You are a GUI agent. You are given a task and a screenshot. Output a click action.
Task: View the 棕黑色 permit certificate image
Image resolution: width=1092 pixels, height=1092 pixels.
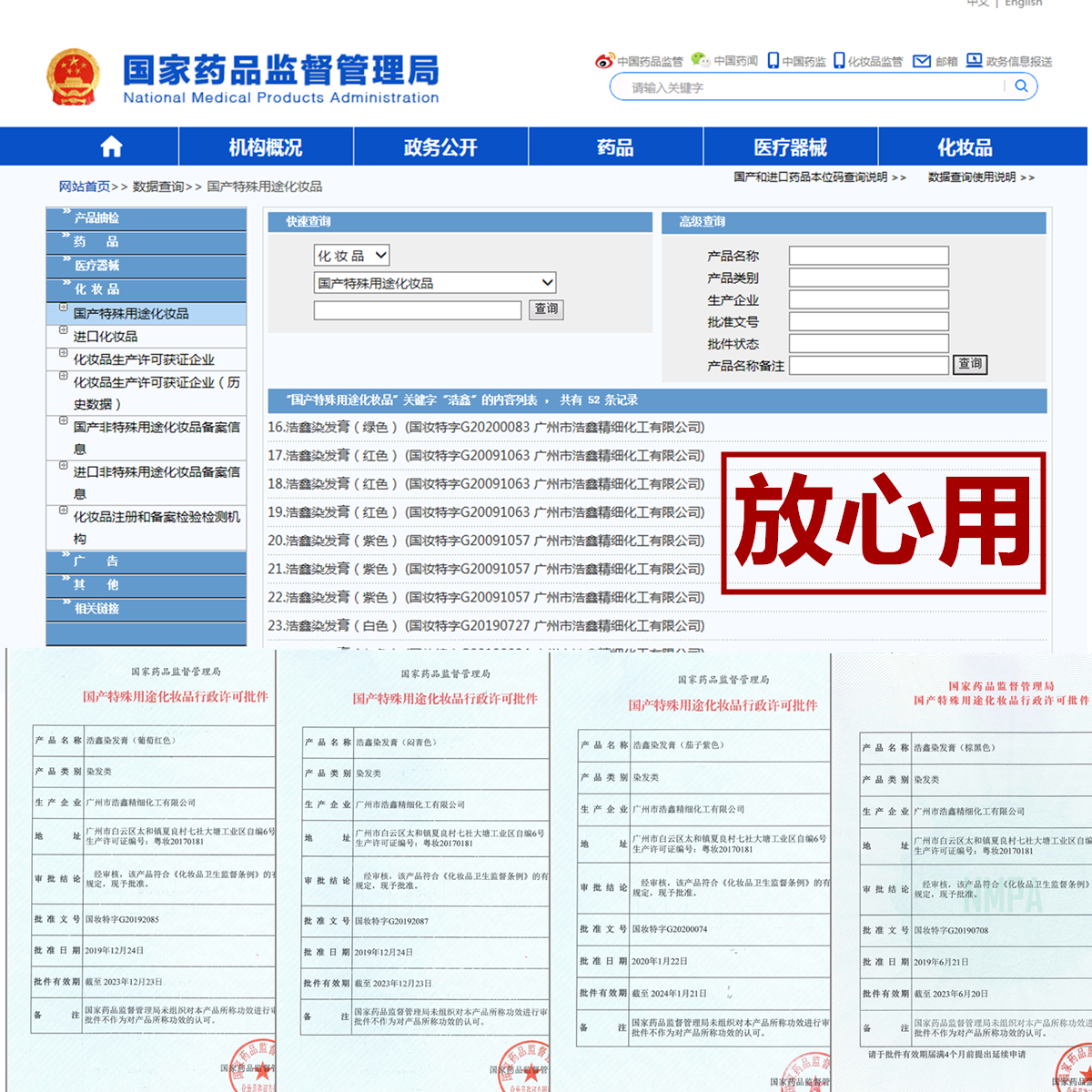(x=964, y=873)
